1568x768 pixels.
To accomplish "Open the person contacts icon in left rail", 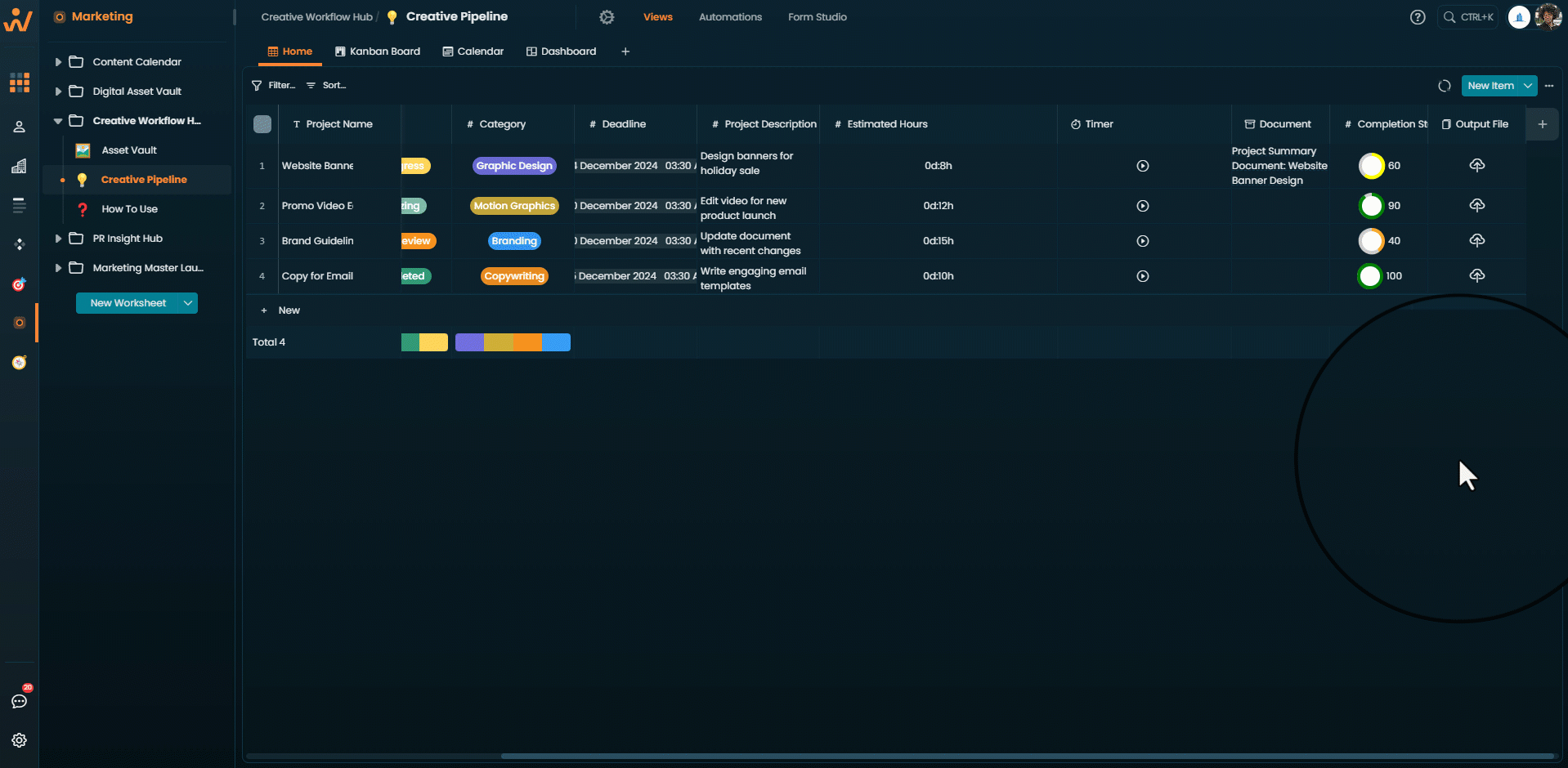I will pyautogui.click(x=20, y=127).
